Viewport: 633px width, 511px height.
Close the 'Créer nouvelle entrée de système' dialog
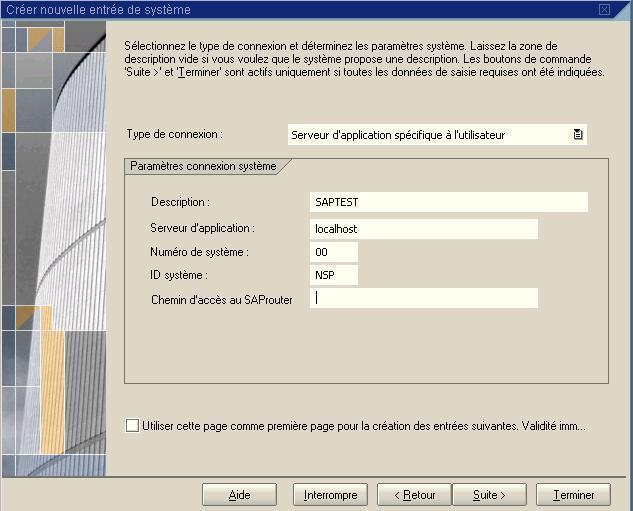pos(604,9)
